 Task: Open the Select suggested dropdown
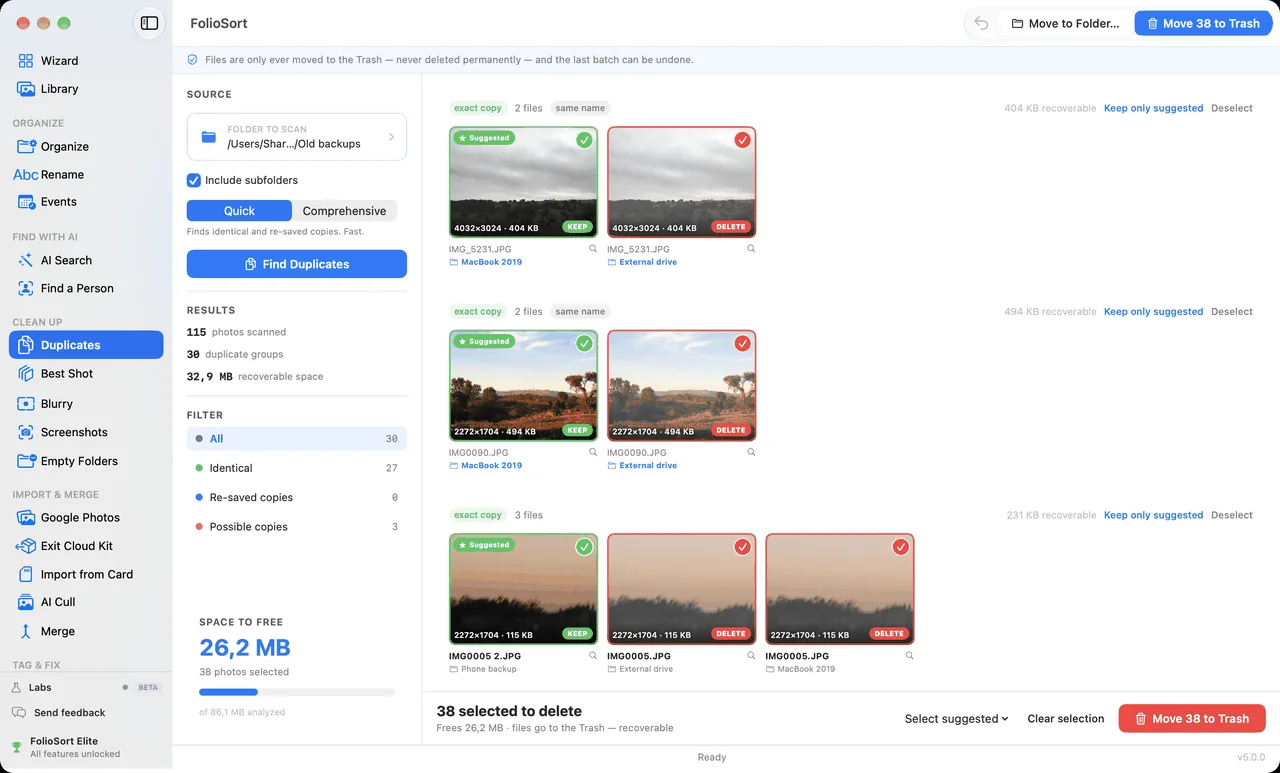pyautogui.click(x=956, y=719)
